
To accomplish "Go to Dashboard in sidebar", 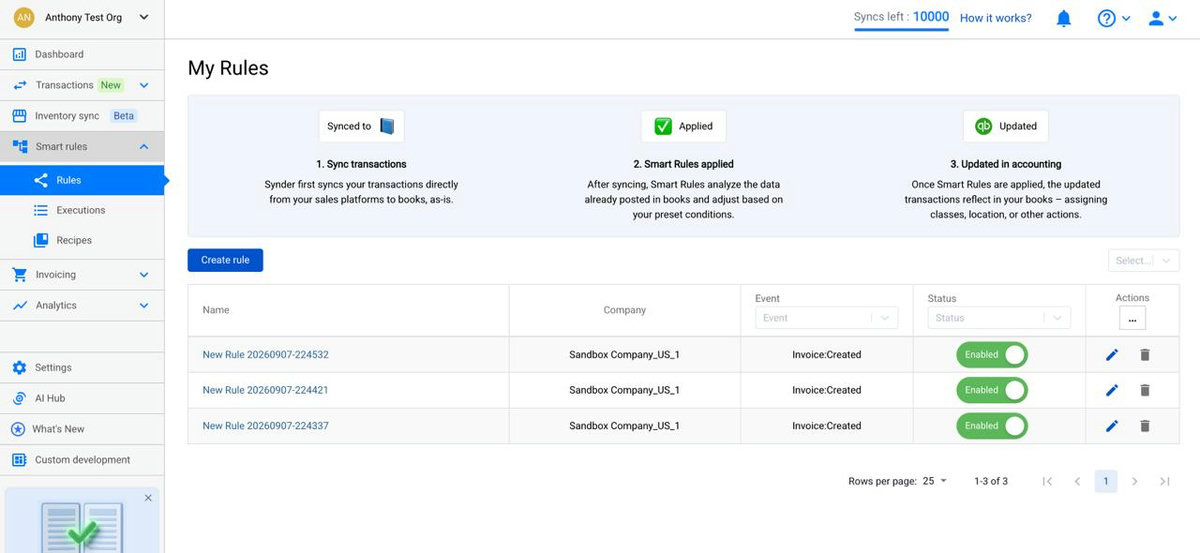I will click(x=82, y=54).
